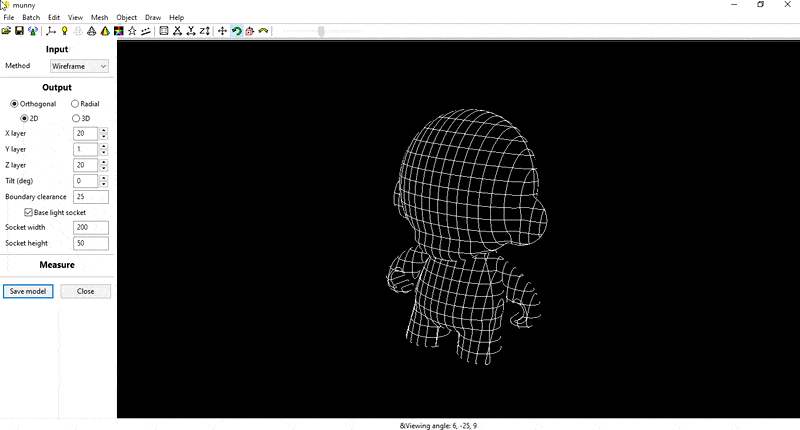Click the Z layer value field

pos(86,165)
